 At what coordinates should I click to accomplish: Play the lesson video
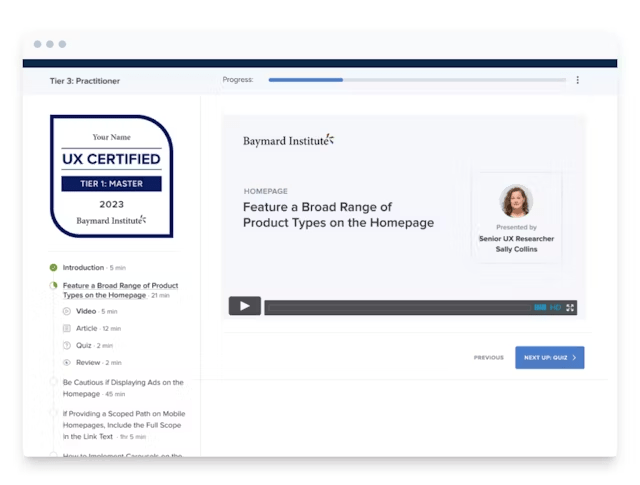[244, 306]
